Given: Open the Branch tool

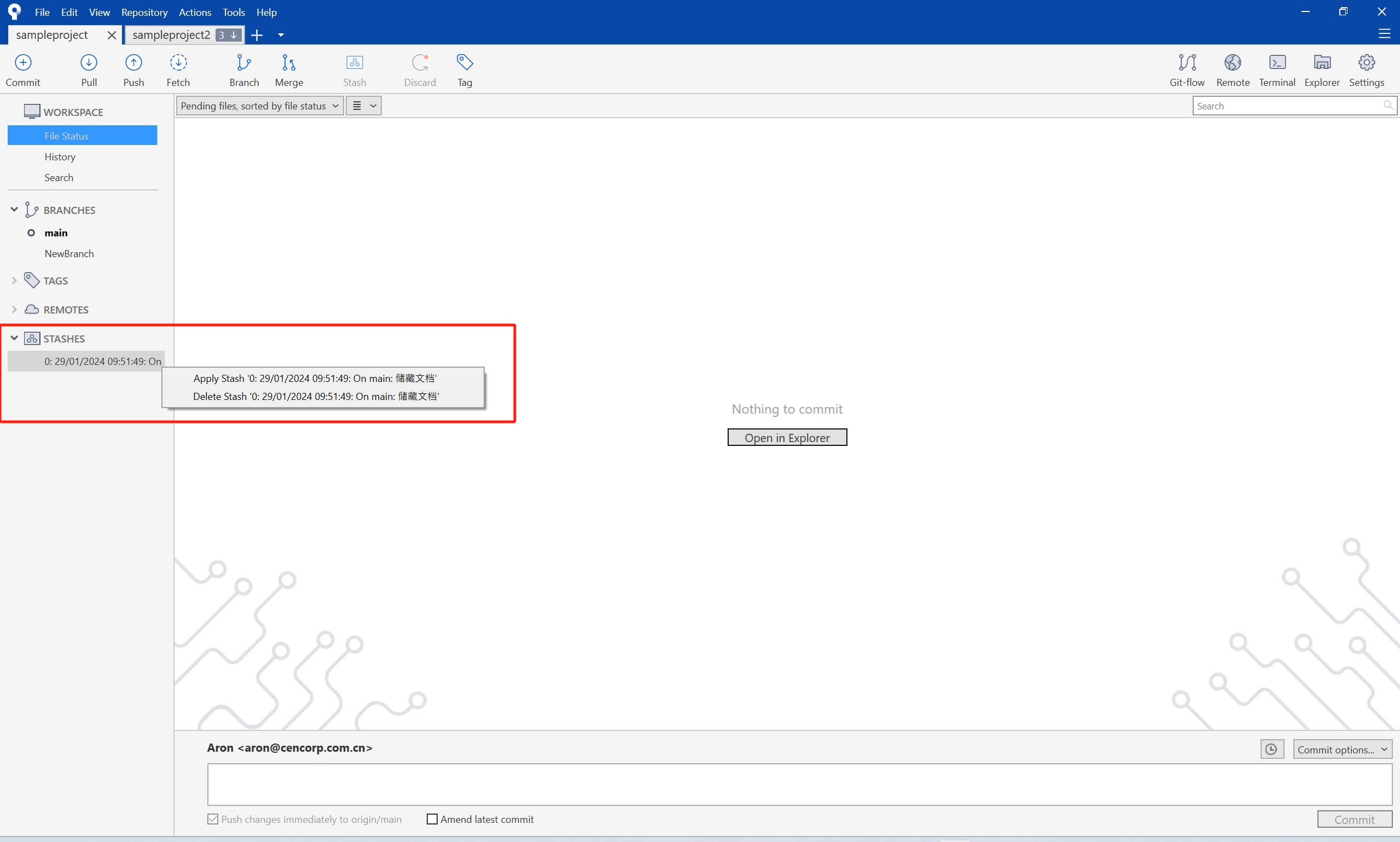Looking at the screenshot, I should coord(244,69).
